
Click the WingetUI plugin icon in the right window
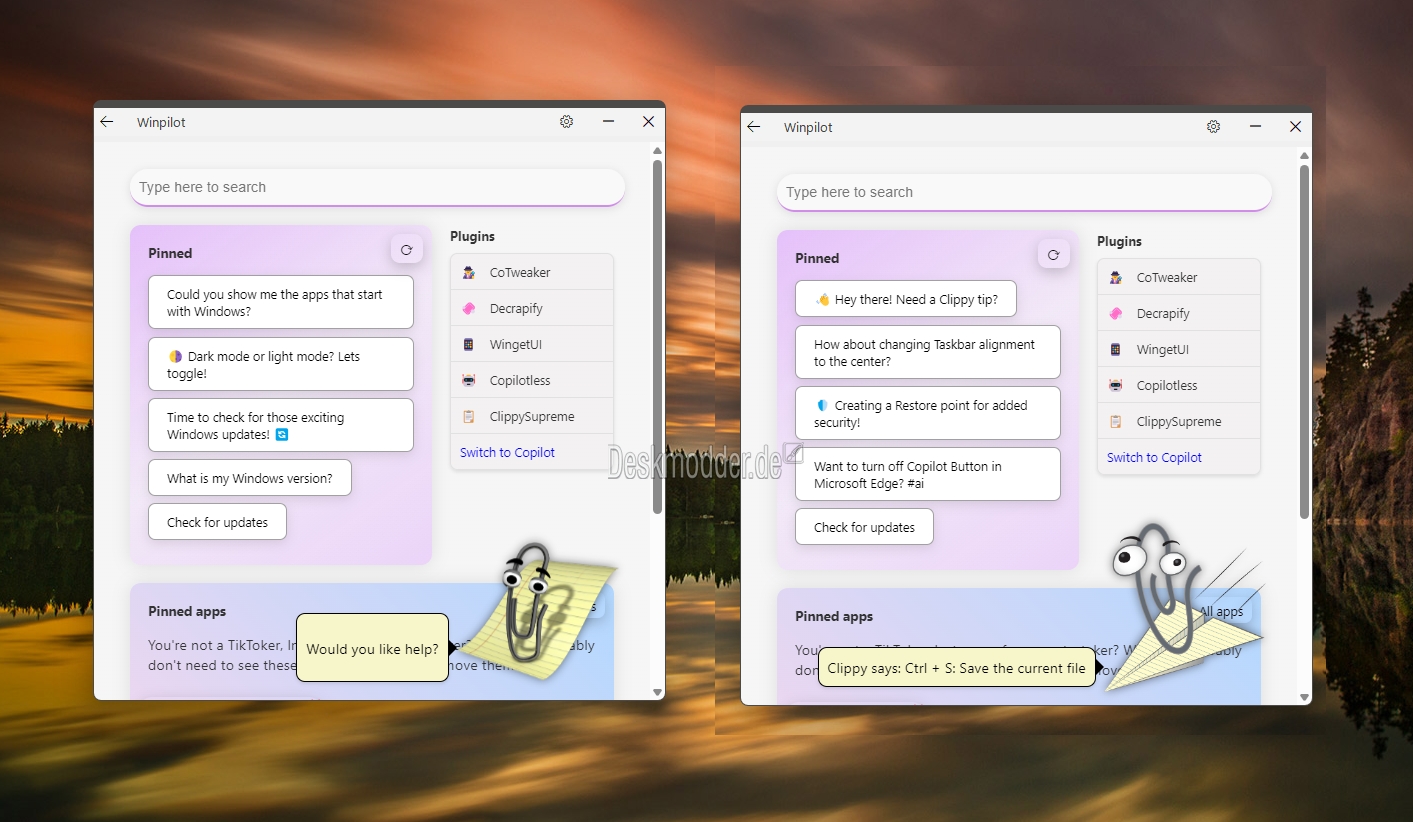point(1115,350)
